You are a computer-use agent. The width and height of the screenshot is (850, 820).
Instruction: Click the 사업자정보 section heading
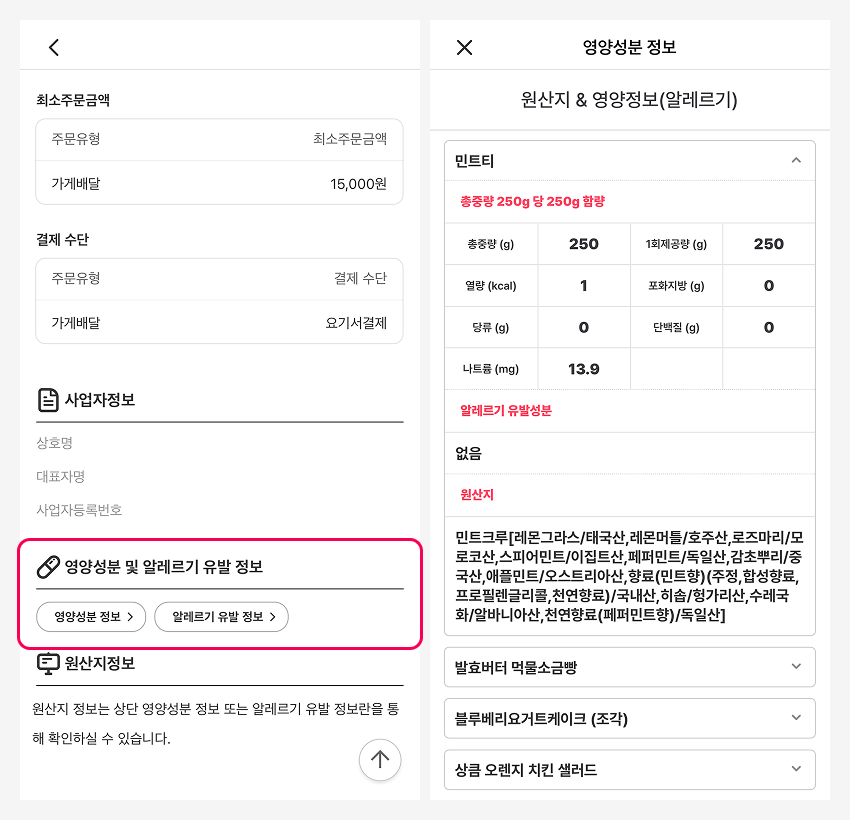(x=100, y=400)
